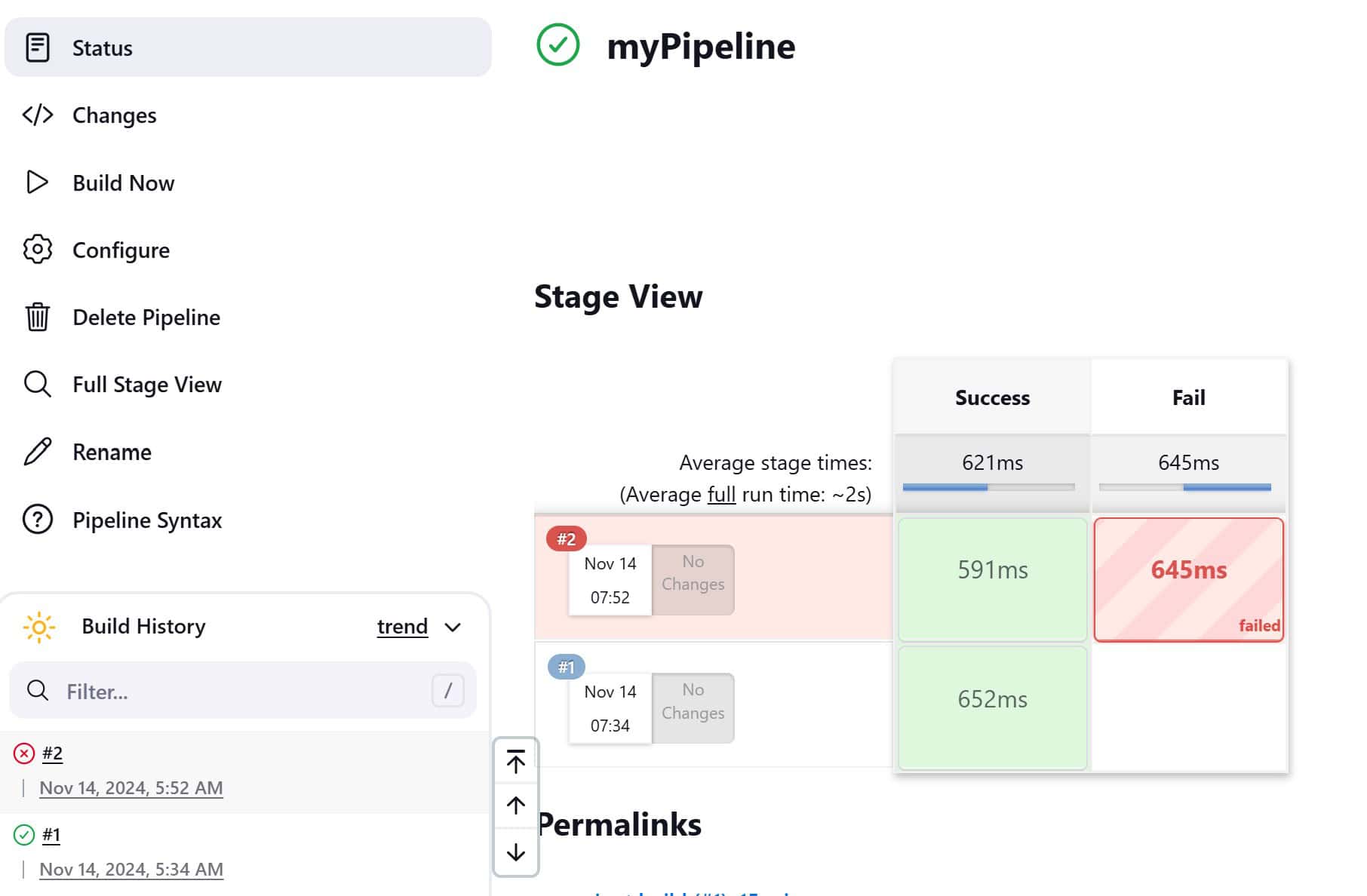1367x896 pixels.
Task: Open build #2 dated Nov 14, 5:52 AM
Action: 131,787
